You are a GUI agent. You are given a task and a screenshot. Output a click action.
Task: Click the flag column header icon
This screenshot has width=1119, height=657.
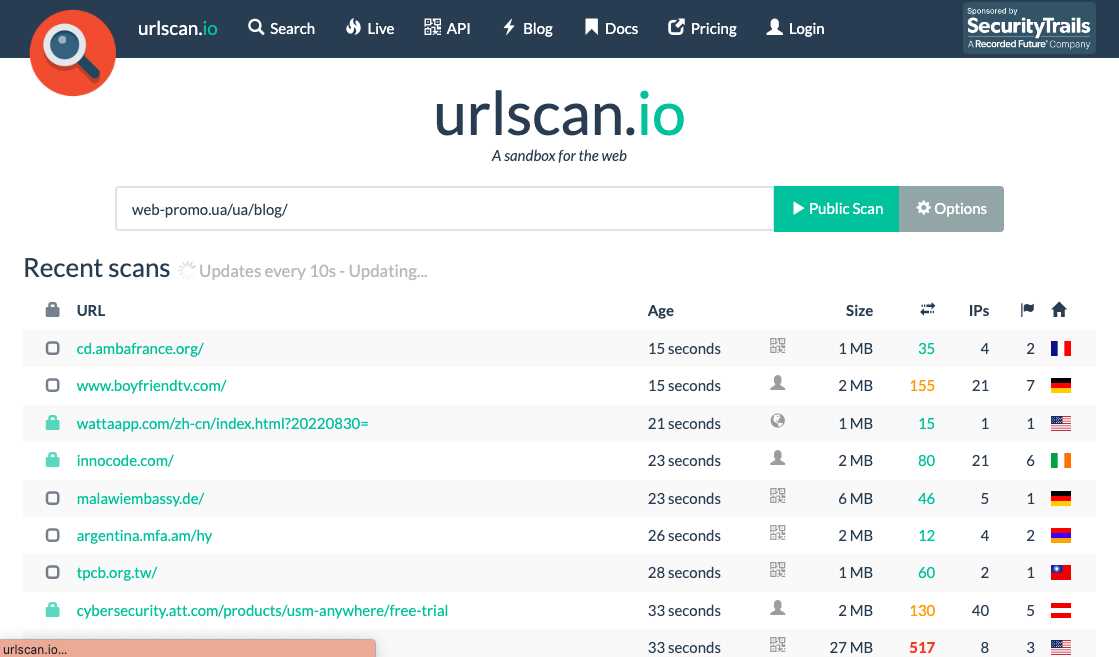pos(1027,310)
